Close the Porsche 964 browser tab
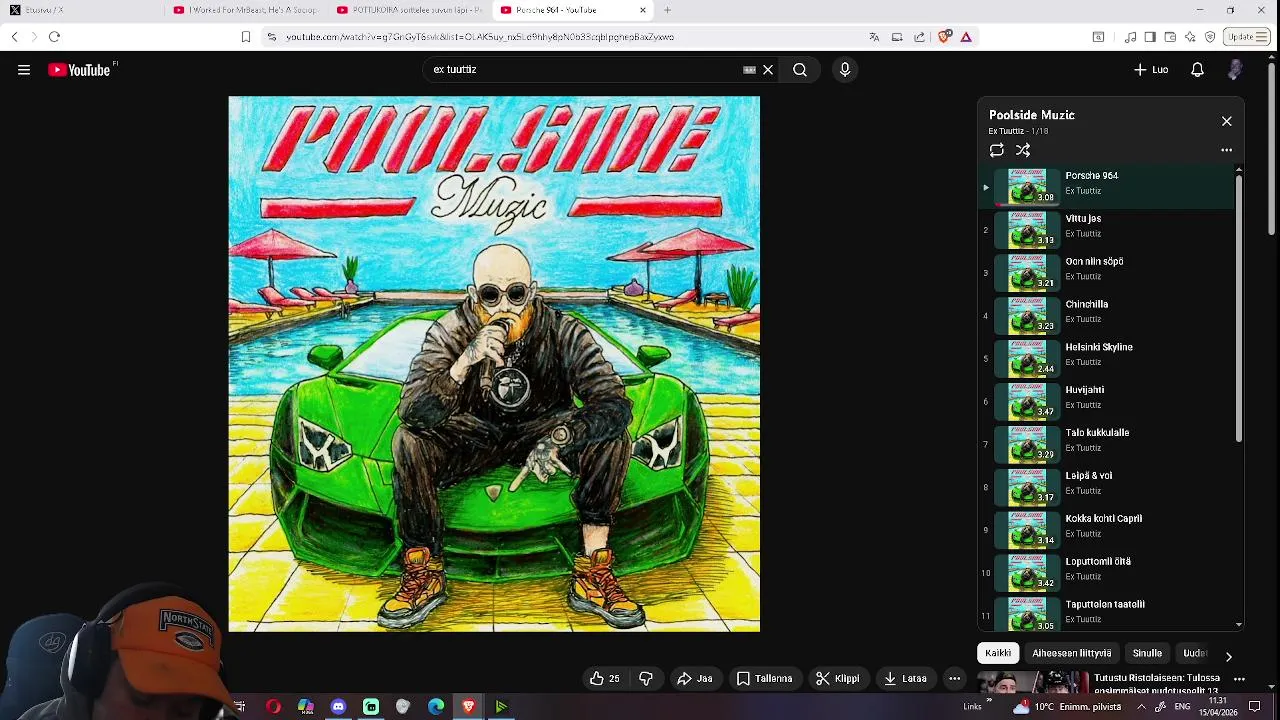 point(643,10)
